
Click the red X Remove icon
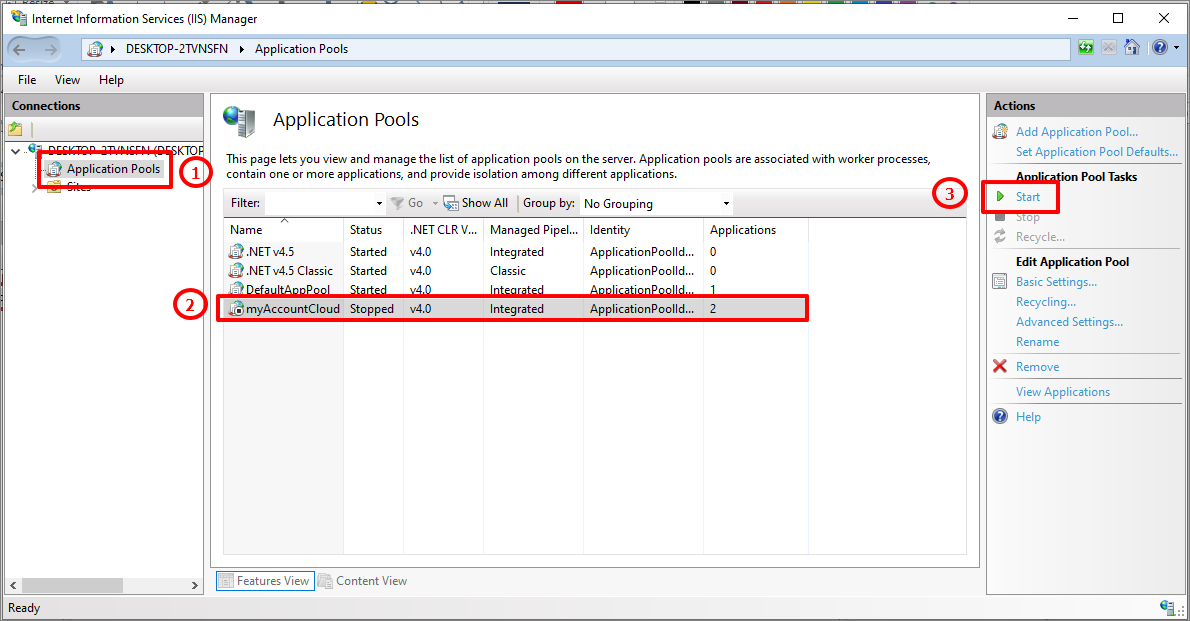tap(1000, 367)
